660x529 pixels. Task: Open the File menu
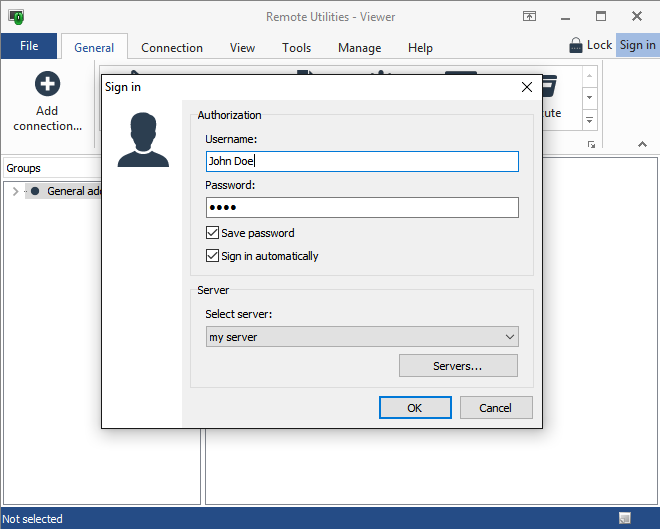tap(29, 46)
